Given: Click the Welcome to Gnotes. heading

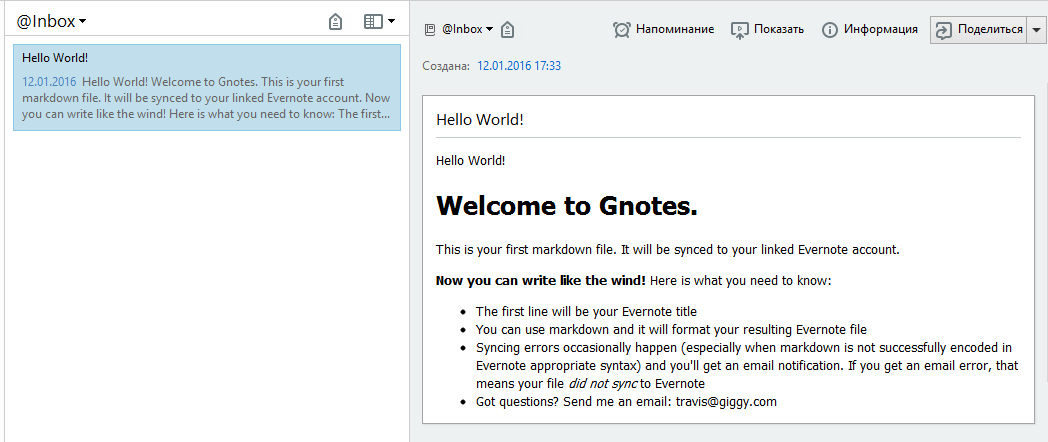Looking at the screenshot, I should [567, 206].
